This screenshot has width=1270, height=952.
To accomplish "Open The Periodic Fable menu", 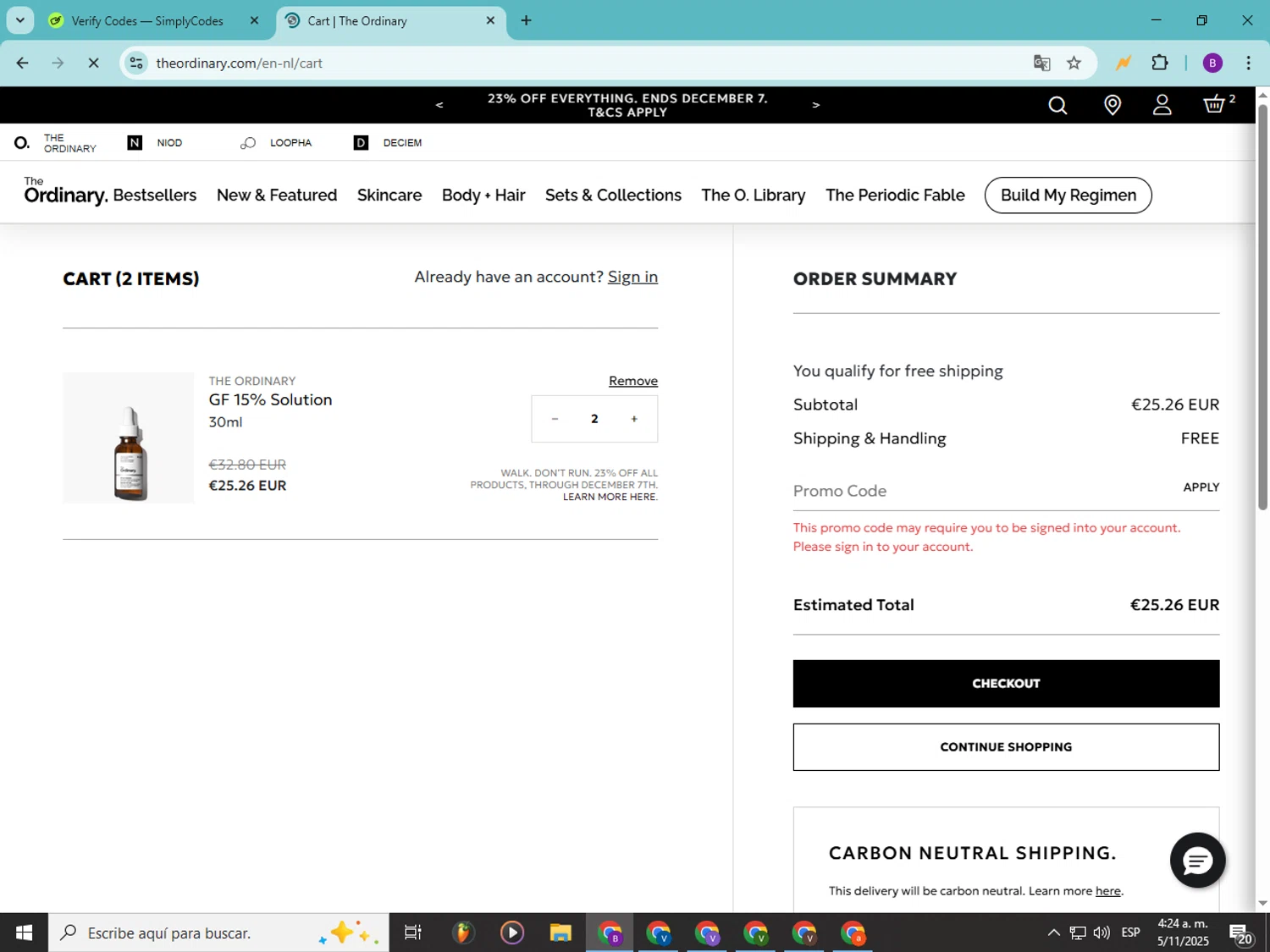I will click(895, 195).
